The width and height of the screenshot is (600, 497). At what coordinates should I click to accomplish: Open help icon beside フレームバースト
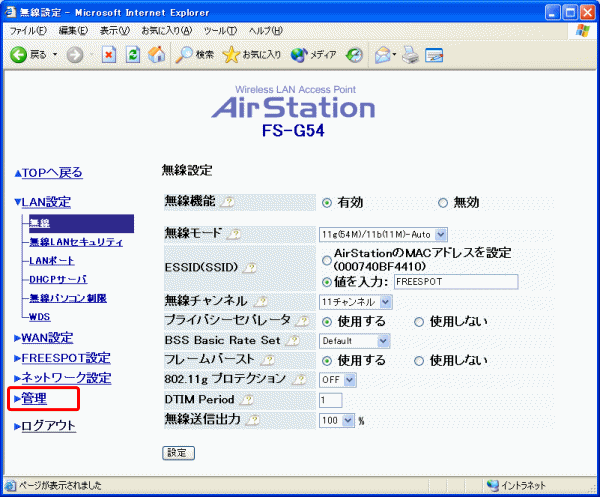click(x=268, y=360)
